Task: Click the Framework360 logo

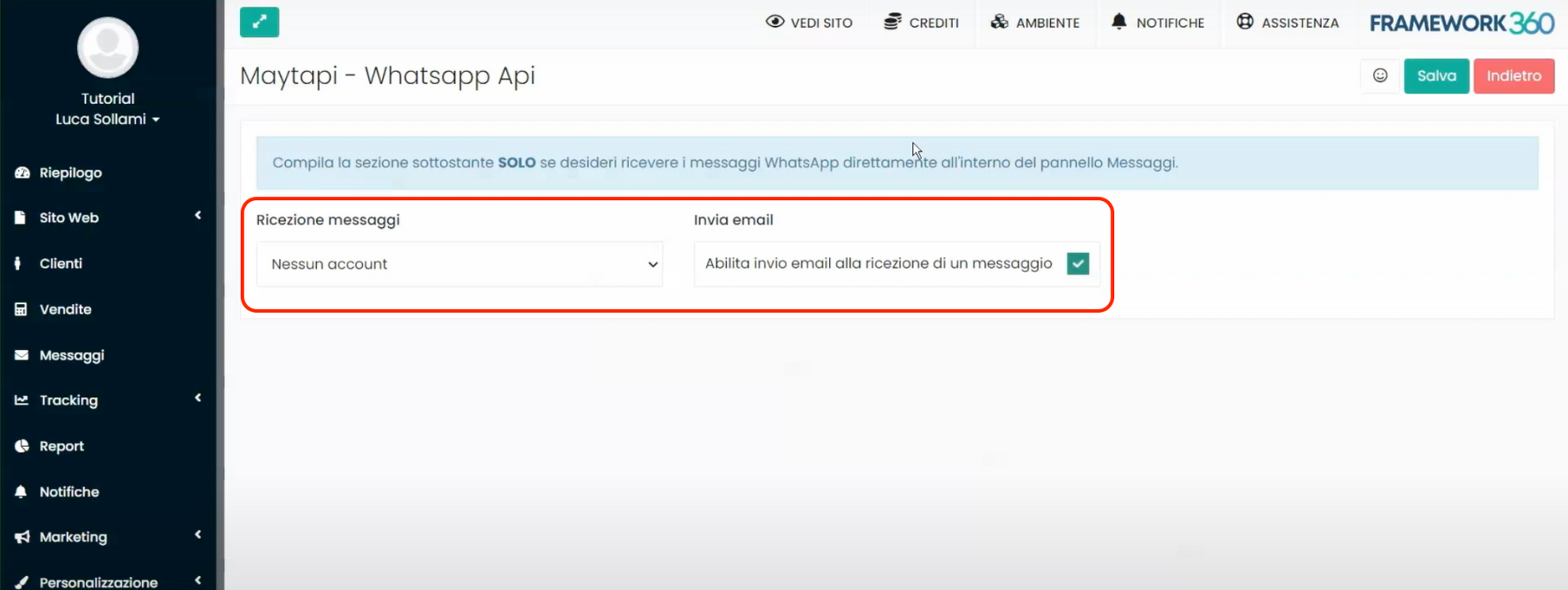Action: tap(1461, 23)
